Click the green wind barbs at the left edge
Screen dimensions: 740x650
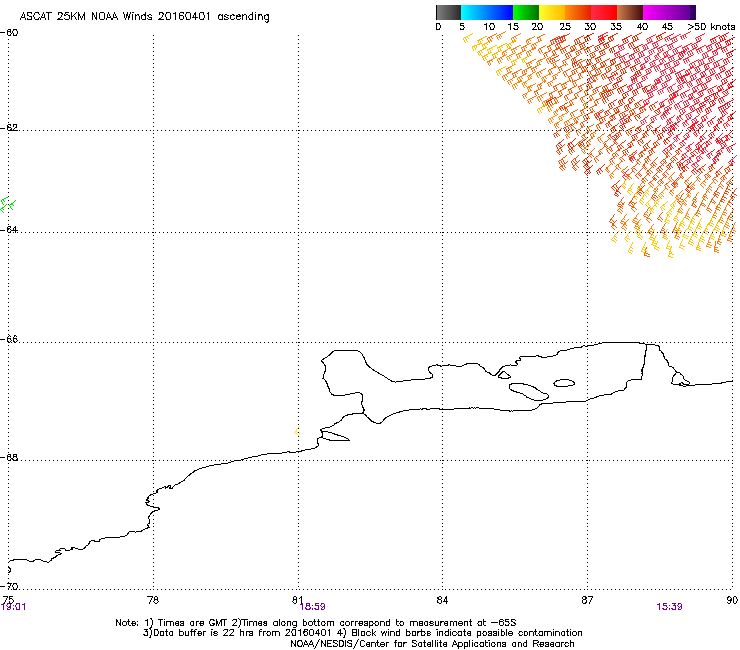pos(7,205)
